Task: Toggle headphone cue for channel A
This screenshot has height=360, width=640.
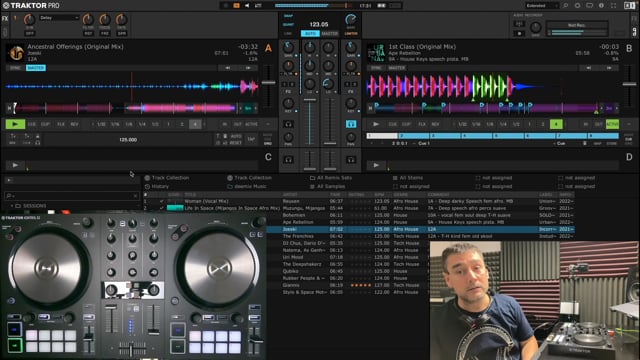Action: [289, 124]
